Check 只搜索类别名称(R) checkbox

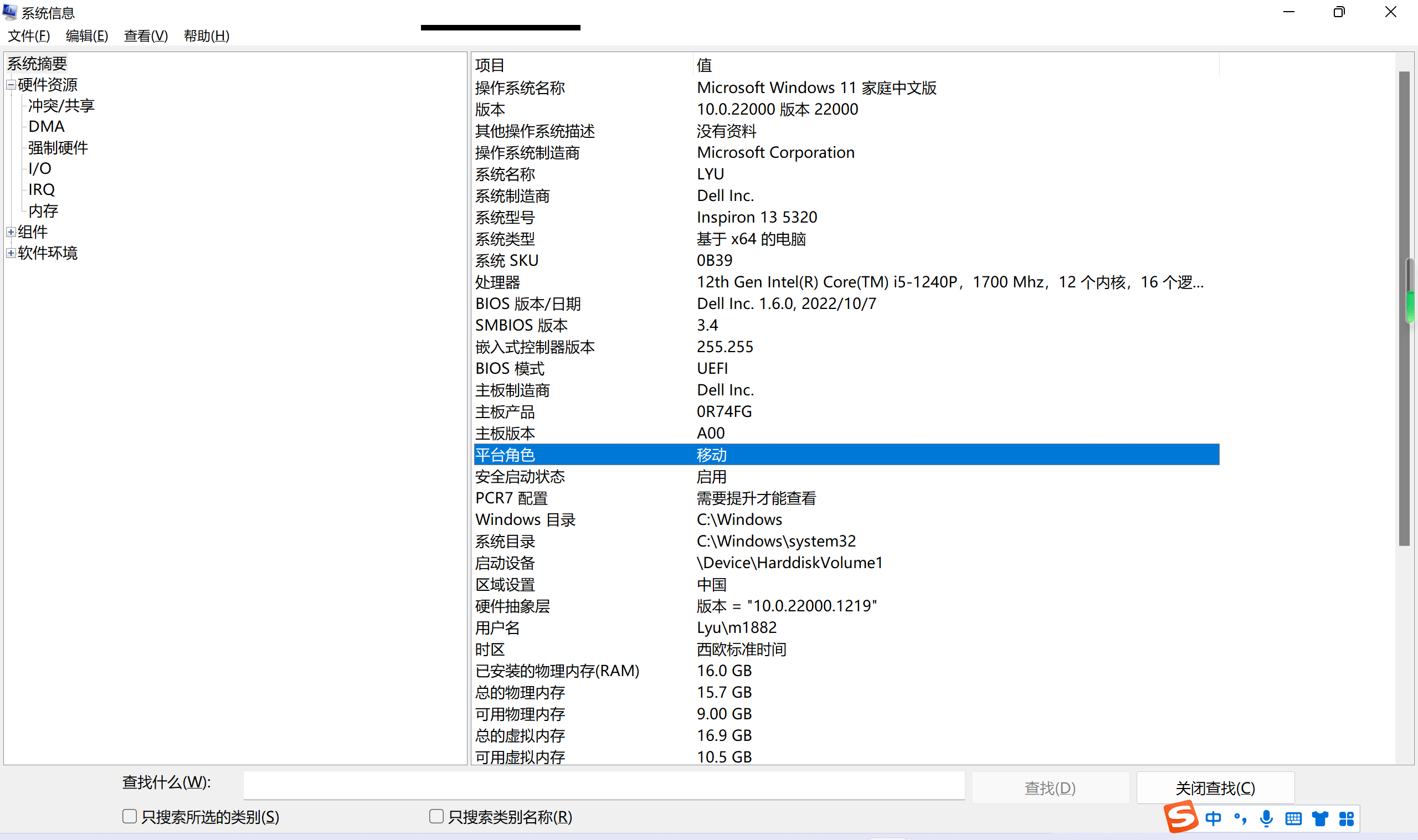(436, 816)
